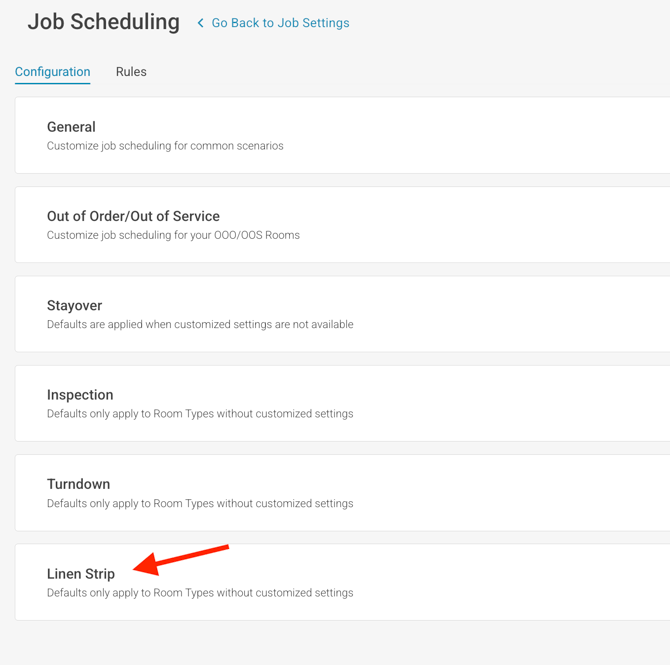
Task: Go Back to Job Settings link
Action: click(x=280, y=23)
